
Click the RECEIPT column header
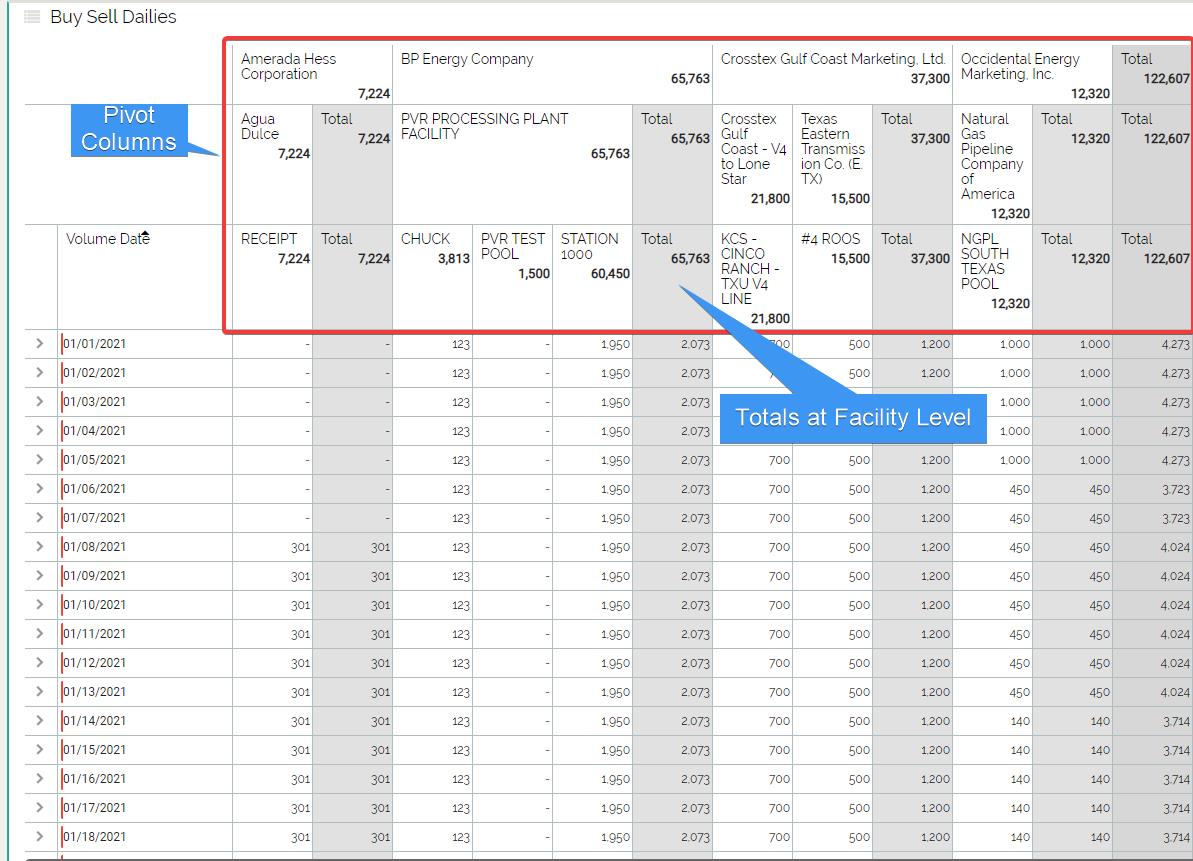[x=269, y=239]
